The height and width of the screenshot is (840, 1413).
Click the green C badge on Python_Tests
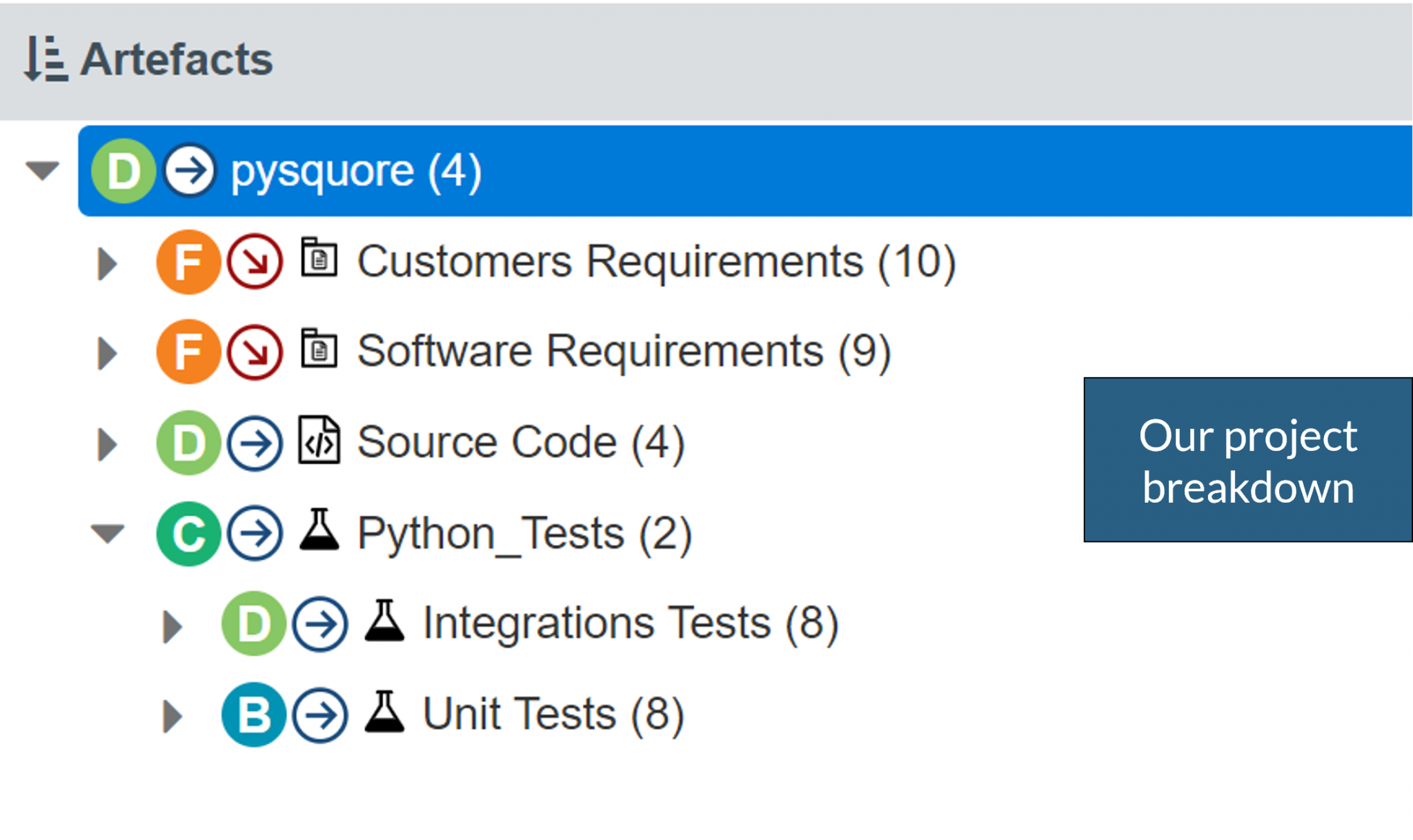click(x=188, y=532)
